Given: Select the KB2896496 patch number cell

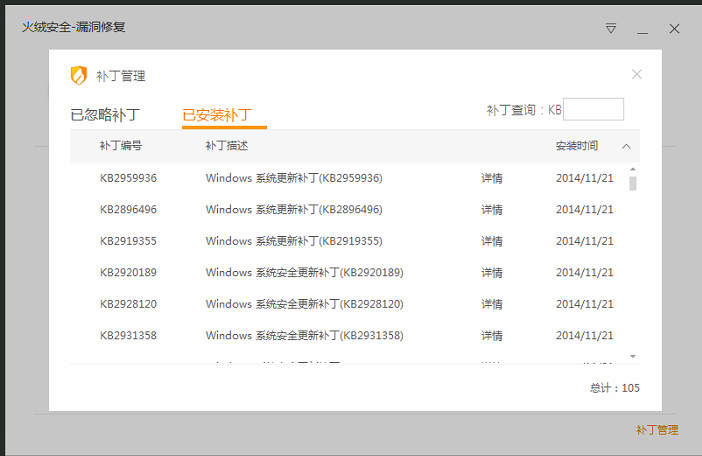Looking at the screenshot, I should (128, 209).
